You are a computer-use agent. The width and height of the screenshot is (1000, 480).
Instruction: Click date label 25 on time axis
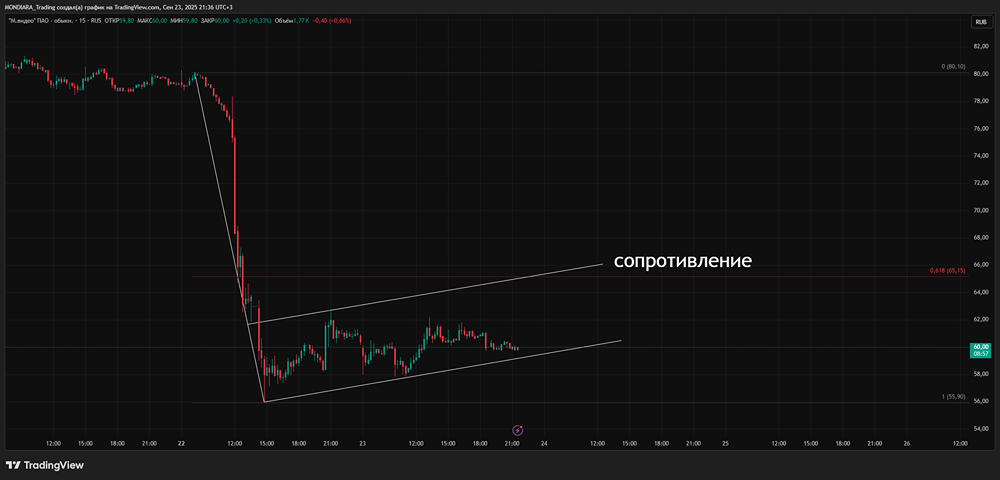725,443
